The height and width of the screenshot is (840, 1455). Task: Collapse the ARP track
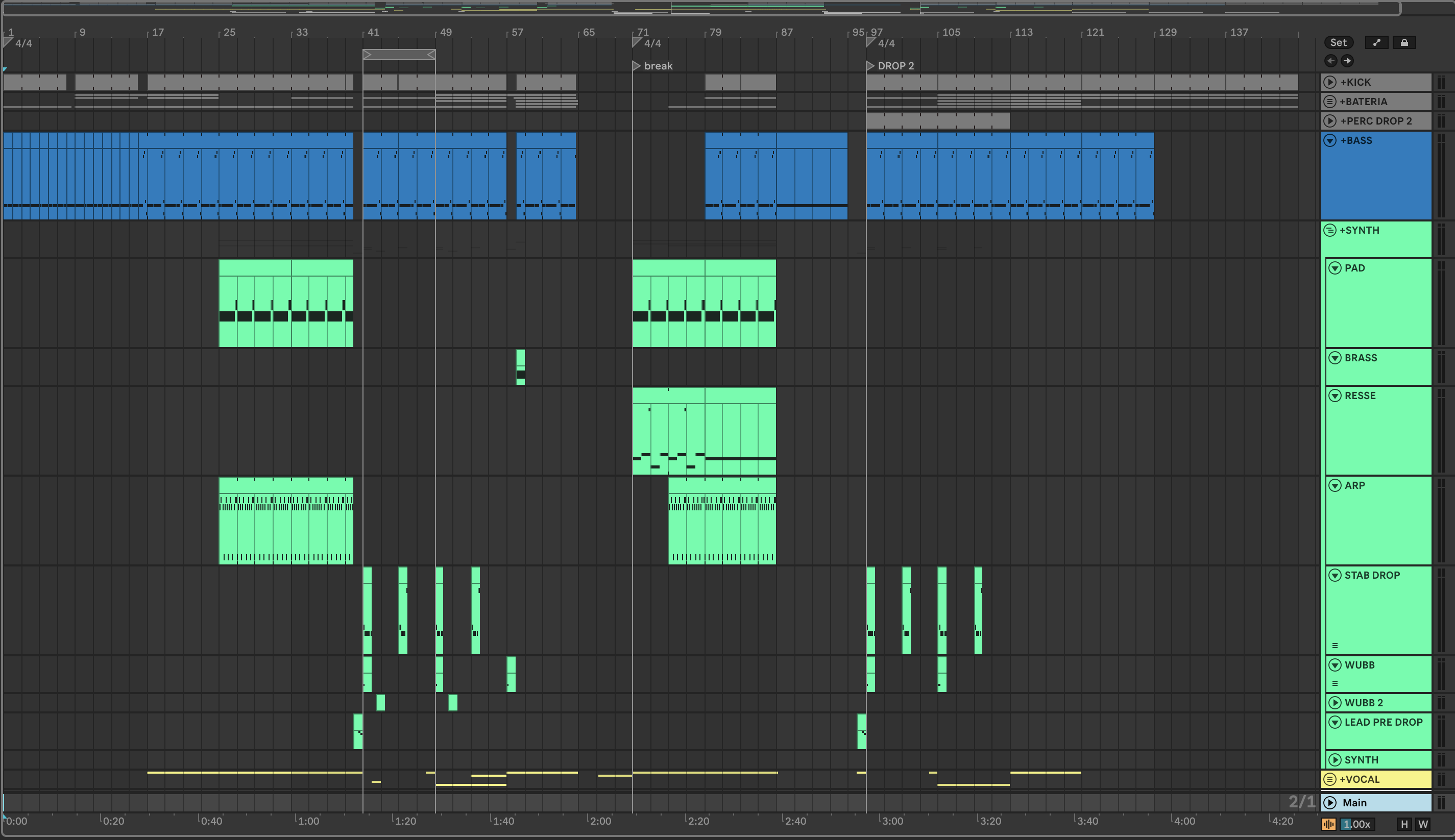tap(1335, 485)
